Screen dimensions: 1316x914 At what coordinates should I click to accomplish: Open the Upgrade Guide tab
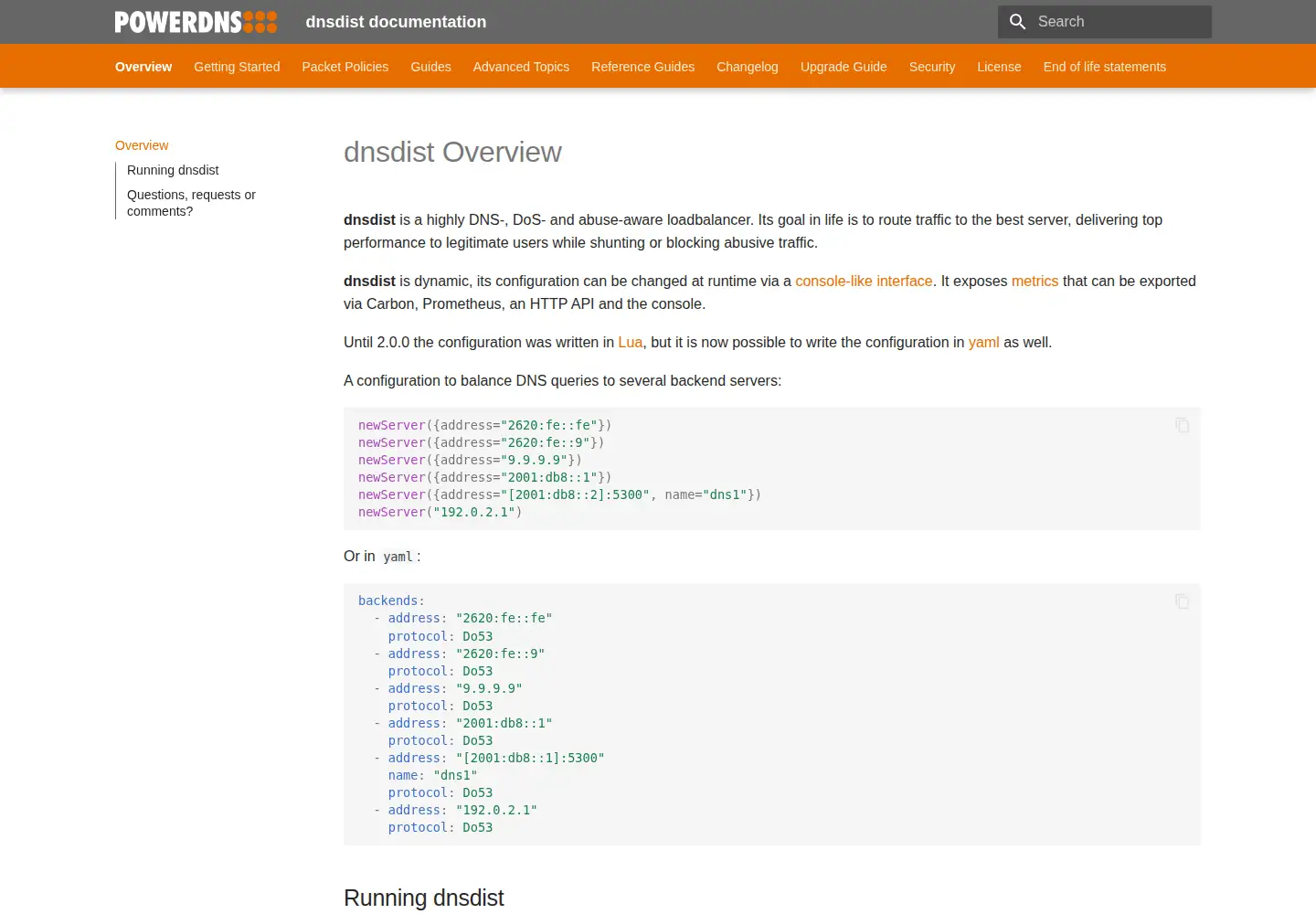pyautogui.click(x=844, y=67)
